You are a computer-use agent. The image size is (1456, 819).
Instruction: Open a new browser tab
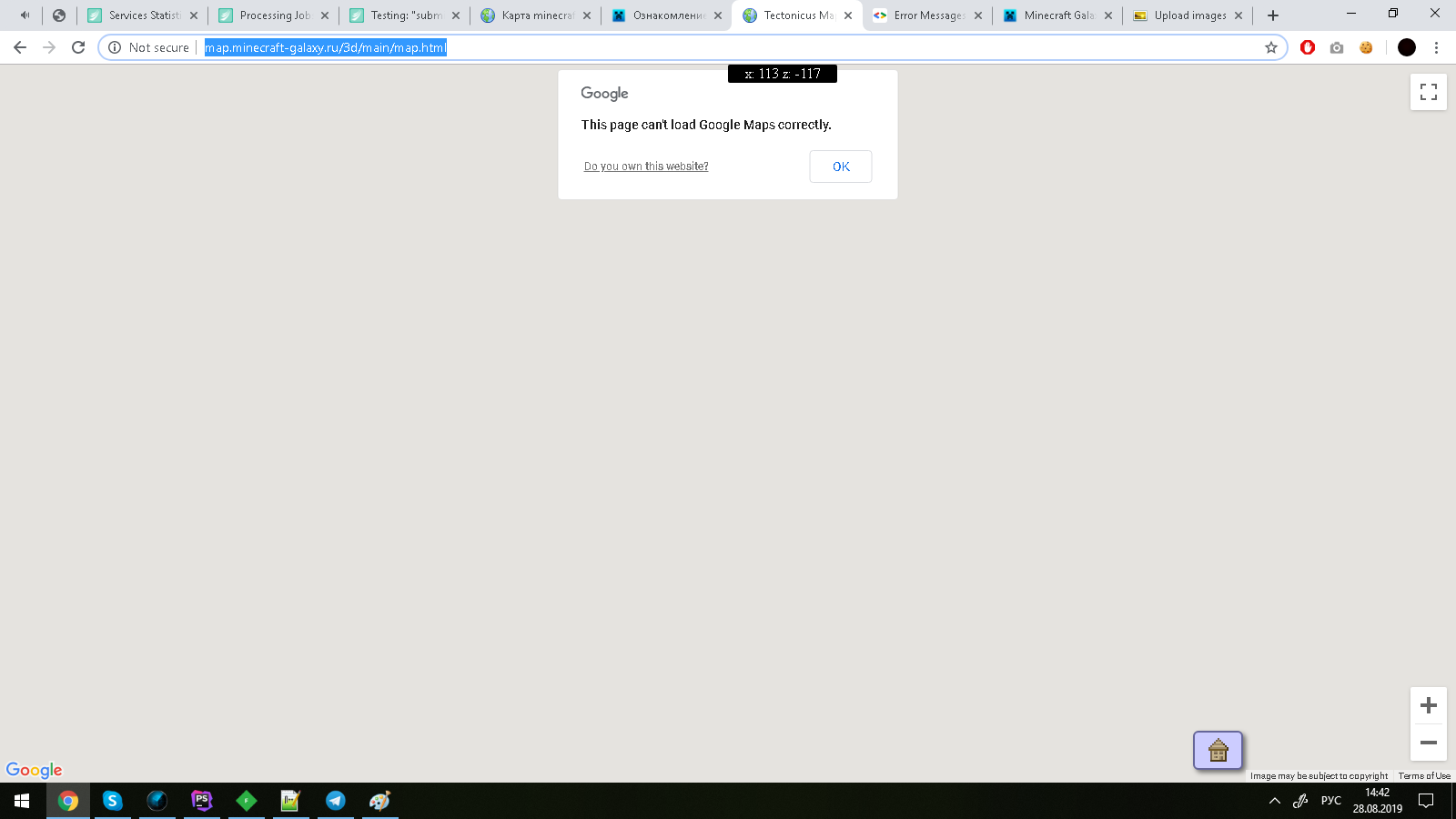[x=1273, y=15]
